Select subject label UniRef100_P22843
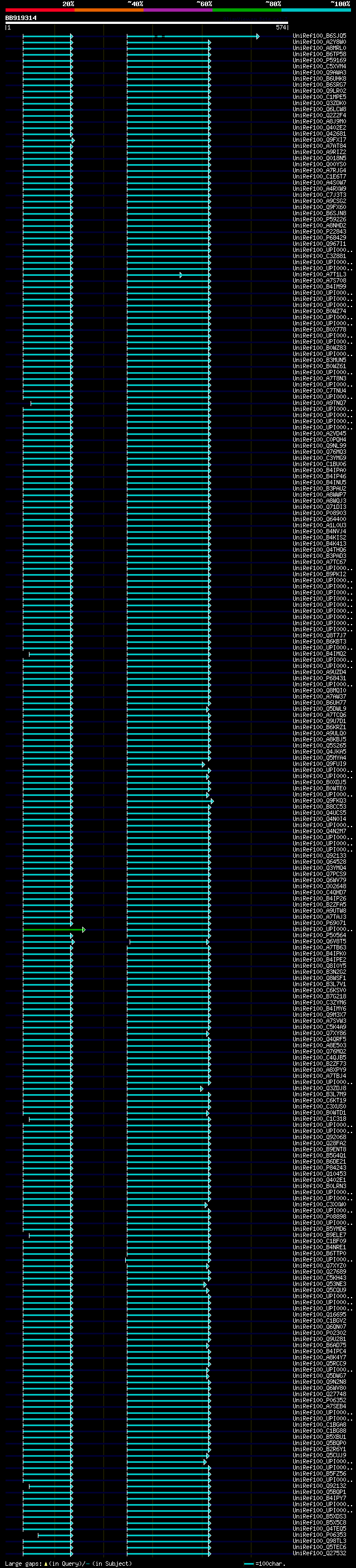 319,232
